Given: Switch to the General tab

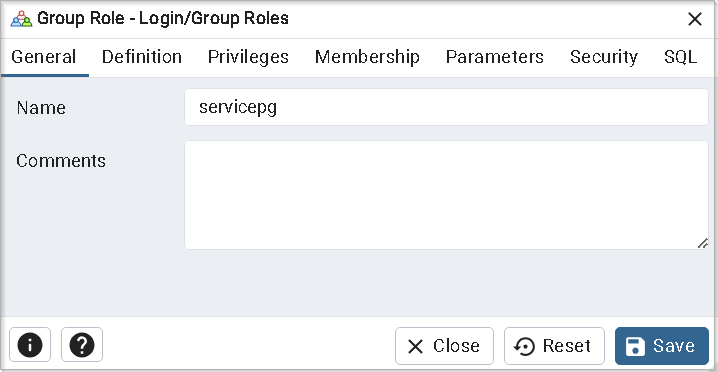Looking at the screenshot, I should pyautogui.click(x=44, y=57).
